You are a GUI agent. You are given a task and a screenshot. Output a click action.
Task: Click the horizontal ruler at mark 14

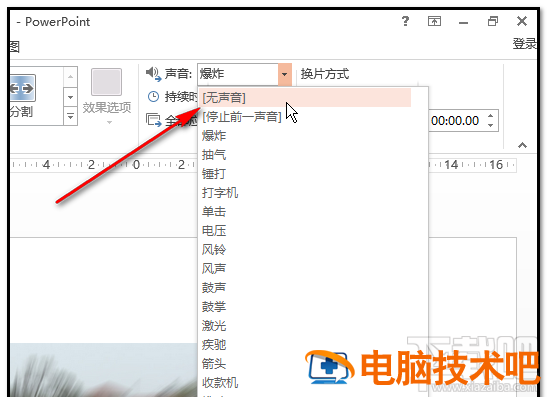pyautogui.click(x=451, y=165)
